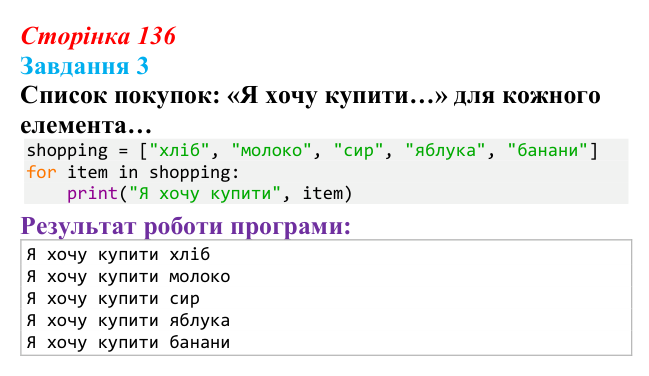Click the 'item' argument inside print call
The height and width of the screenshot is (376, 649).
[323, 193]
